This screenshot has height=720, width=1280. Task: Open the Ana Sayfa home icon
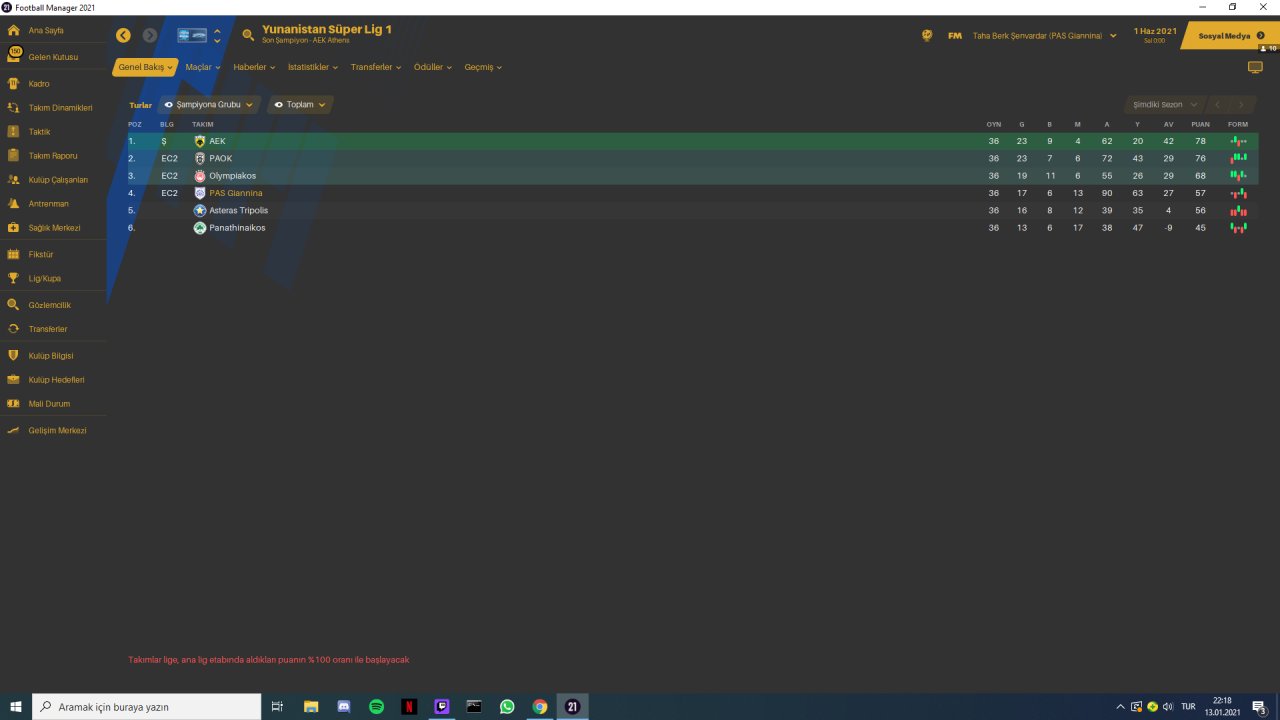point(14,30)
